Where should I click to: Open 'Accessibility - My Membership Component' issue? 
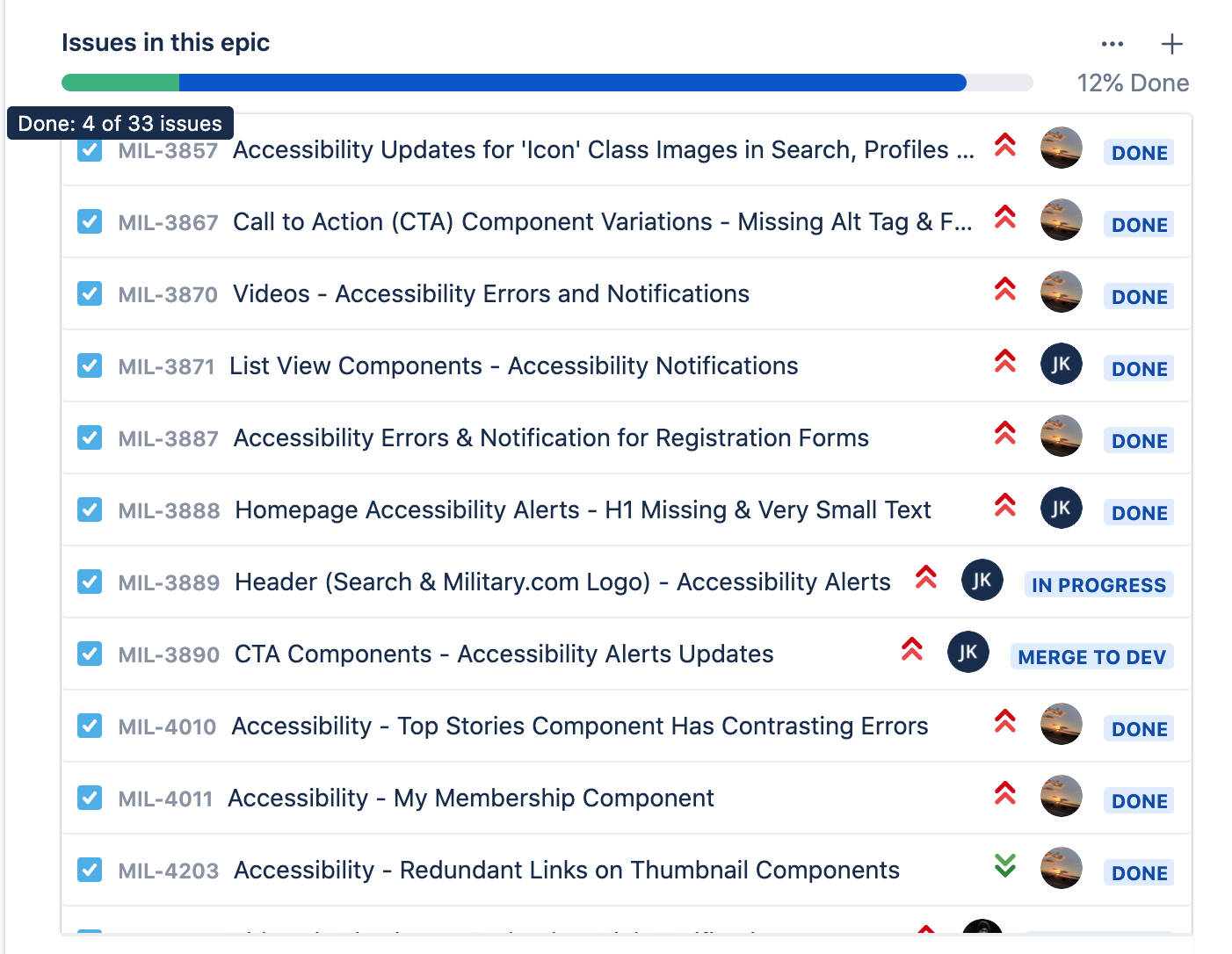point(471,798)
